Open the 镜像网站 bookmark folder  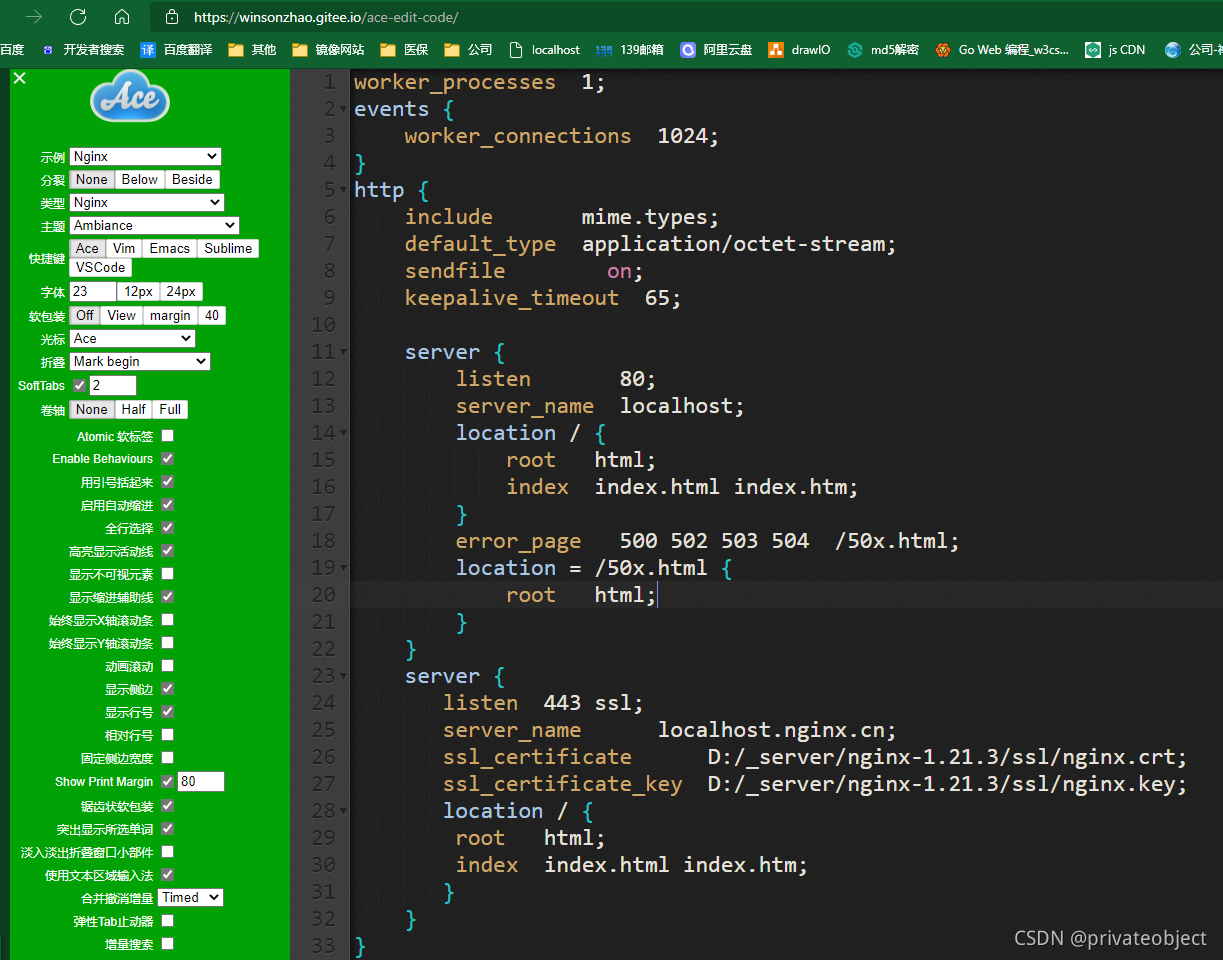pos(328,49)
